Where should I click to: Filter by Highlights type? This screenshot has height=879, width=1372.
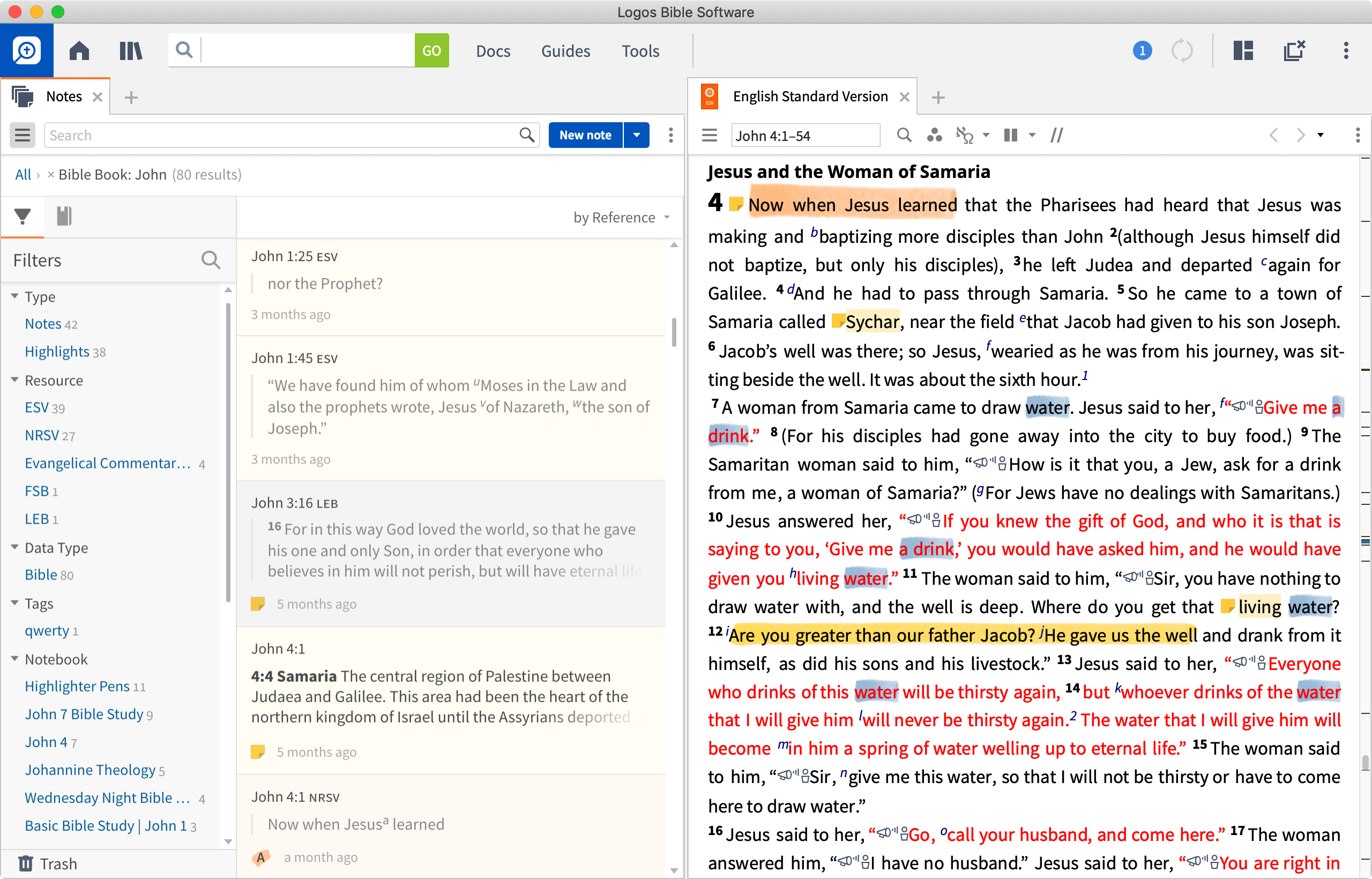tap(57, 352)
